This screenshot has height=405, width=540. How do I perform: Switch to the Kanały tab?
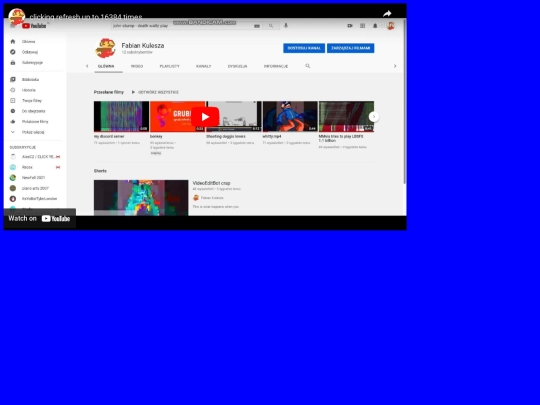[x=204, y=66]
